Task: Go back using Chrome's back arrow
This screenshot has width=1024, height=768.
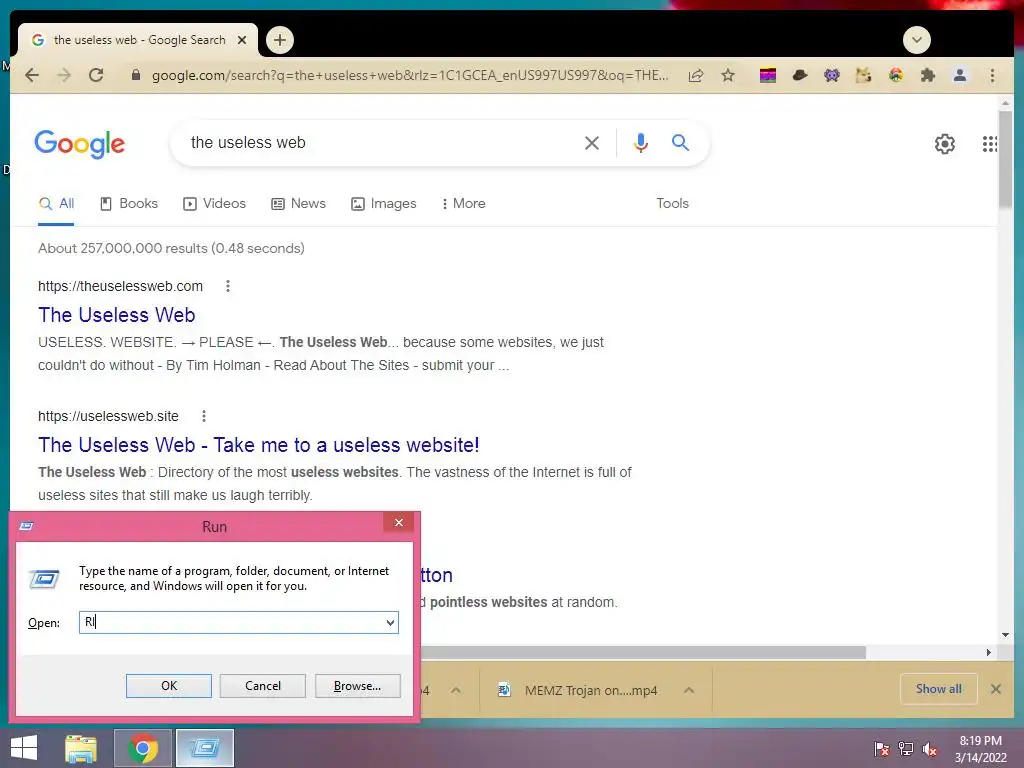Action: coord(32,75)
